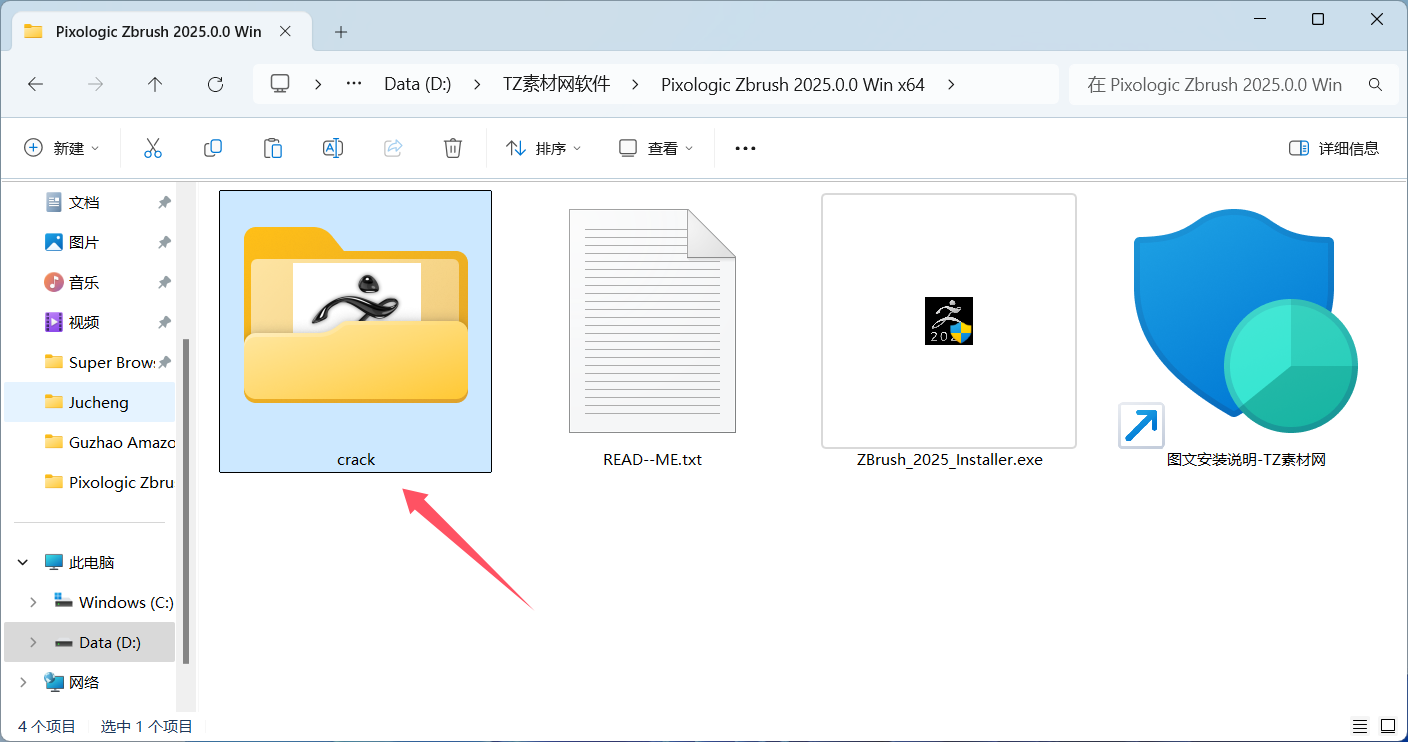Expand the Data (D:) drive node
The width and height of the screenshot is (1408, 742).
33,642
